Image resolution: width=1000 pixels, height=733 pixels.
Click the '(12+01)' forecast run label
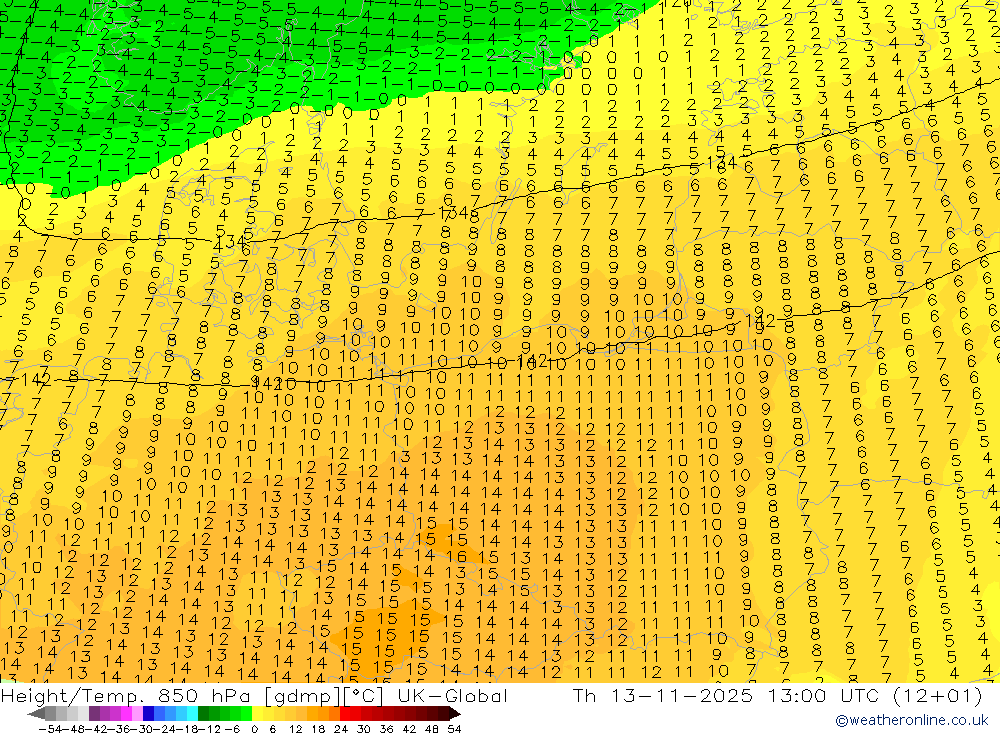pos(936,695)
